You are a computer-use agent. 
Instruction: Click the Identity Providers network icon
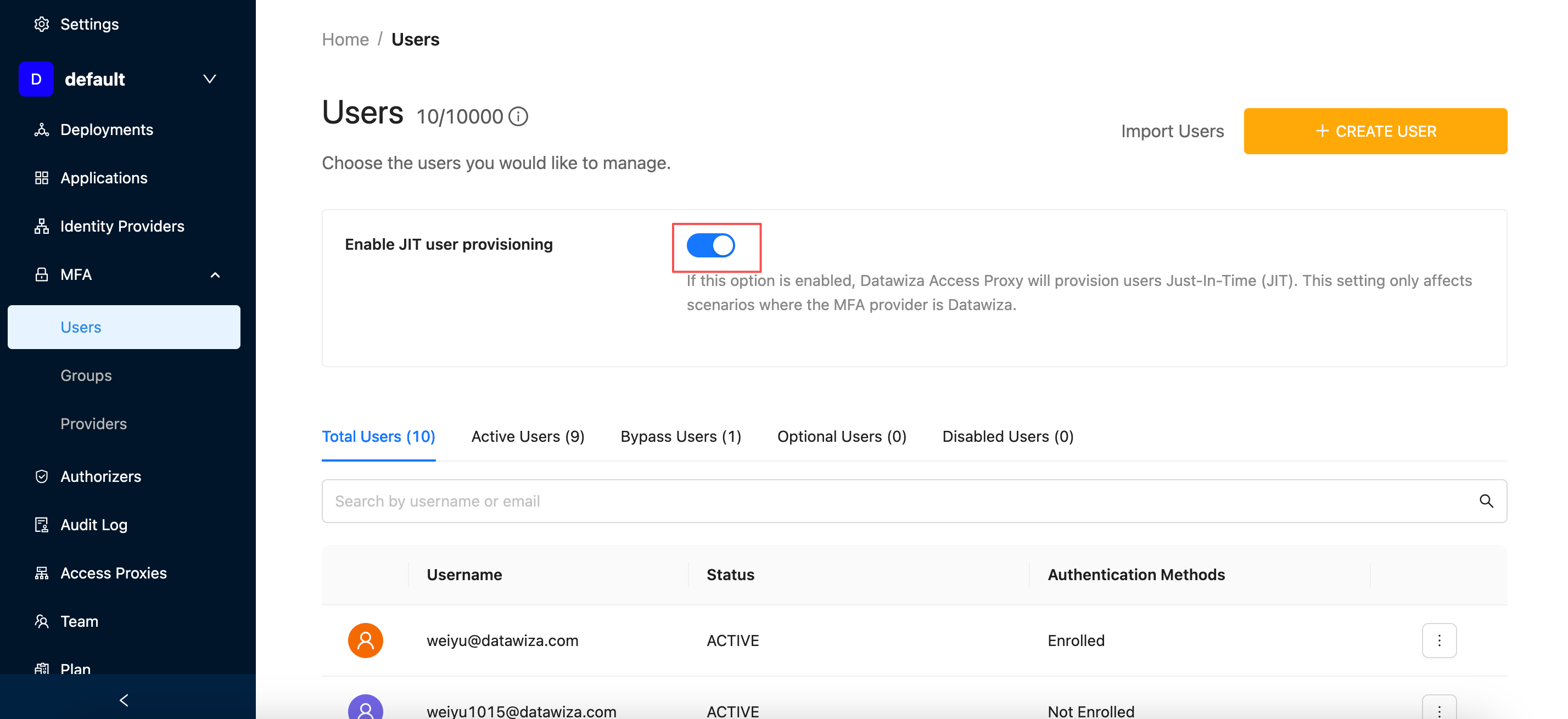pos(41,226)
